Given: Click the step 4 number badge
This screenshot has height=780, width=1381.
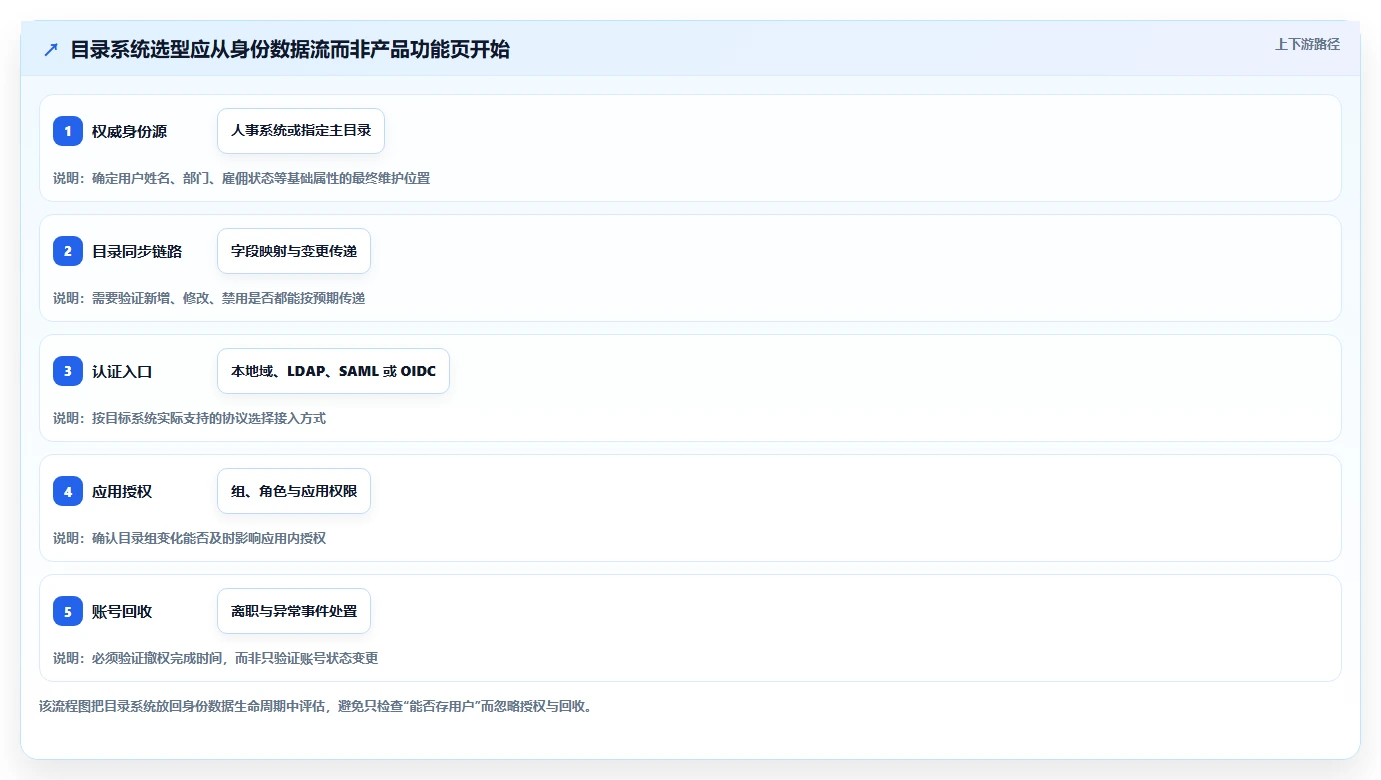Looking at the screenshot, I should 68,491.
